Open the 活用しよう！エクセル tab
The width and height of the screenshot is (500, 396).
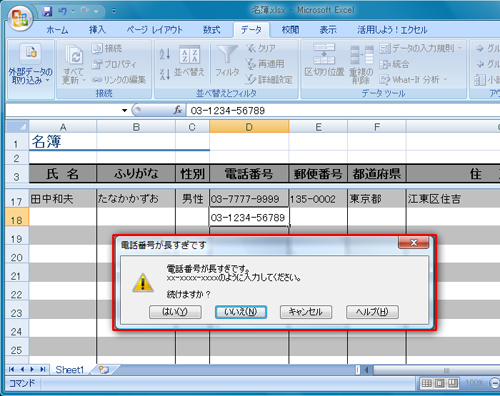[392, 30]
